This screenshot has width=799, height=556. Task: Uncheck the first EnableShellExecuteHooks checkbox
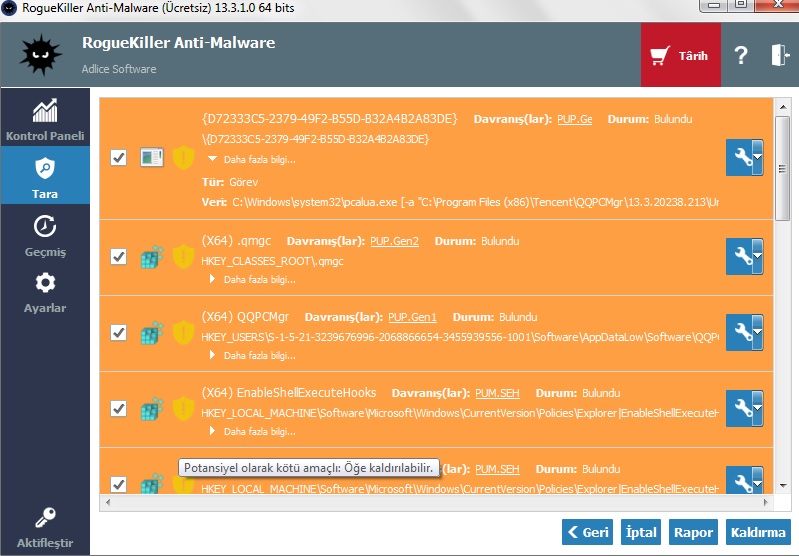(x=118, y=408)
